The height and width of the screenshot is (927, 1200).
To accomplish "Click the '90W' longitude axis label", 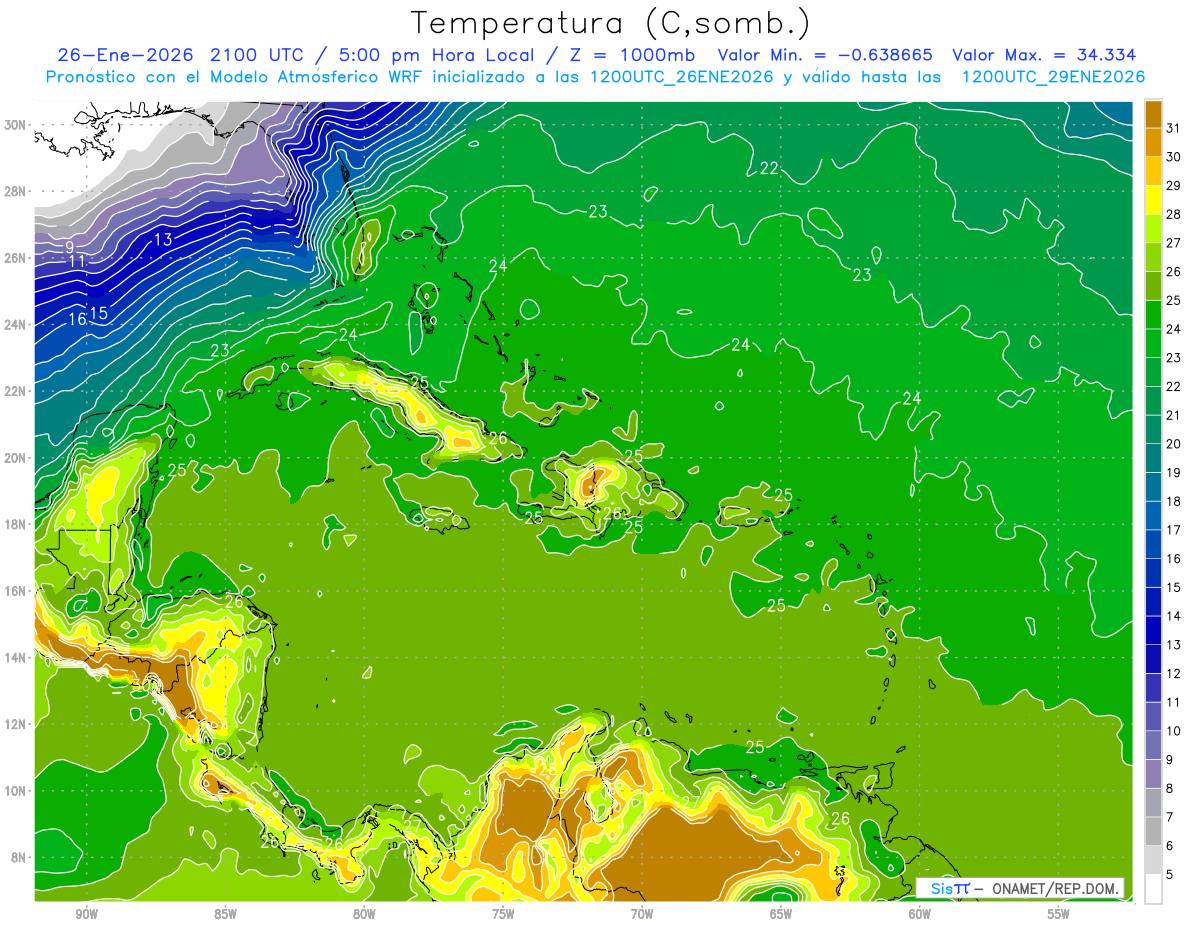I will pyautogui.click(x=87, y=914).
